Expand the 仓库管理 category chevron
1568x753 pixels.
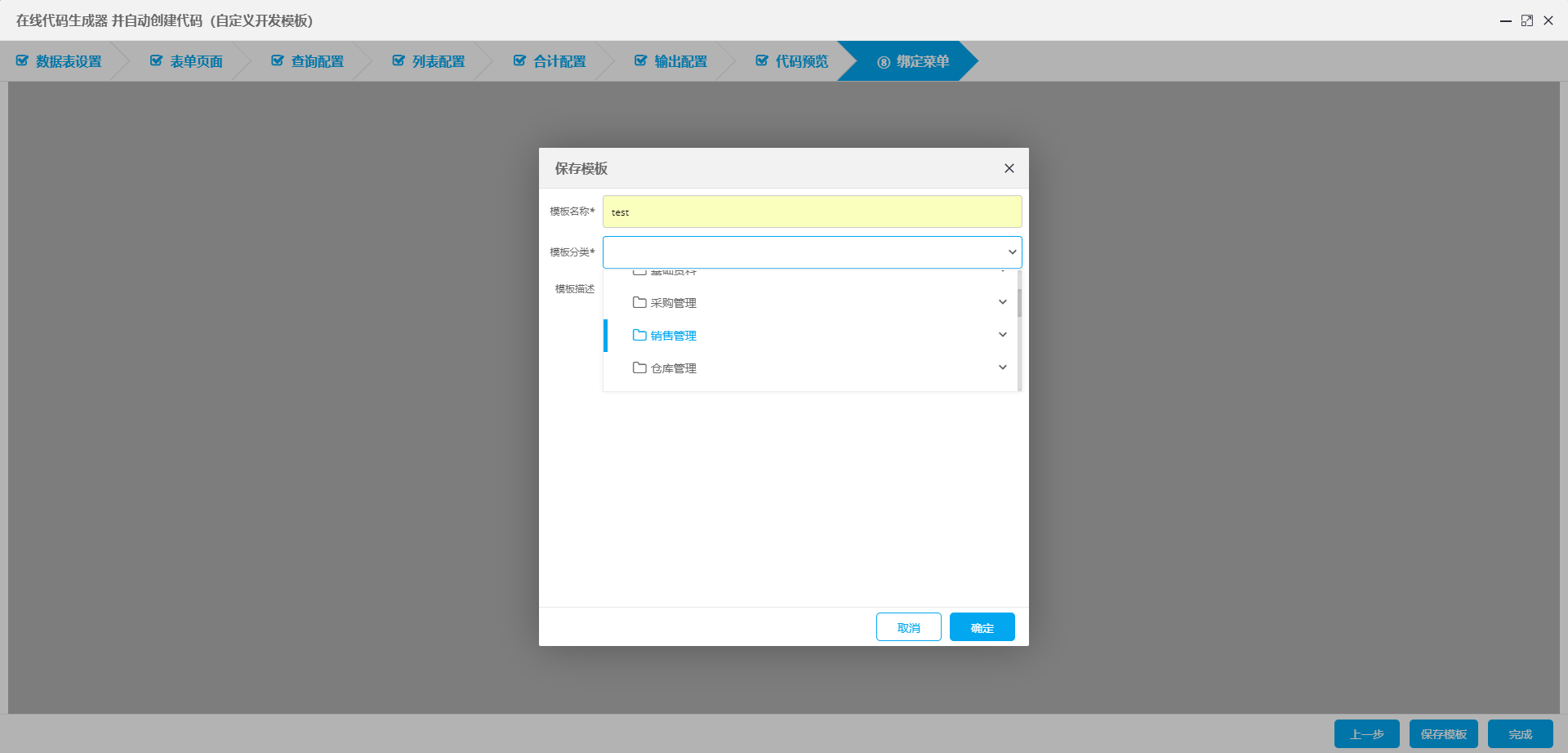tap(1002, 367)
